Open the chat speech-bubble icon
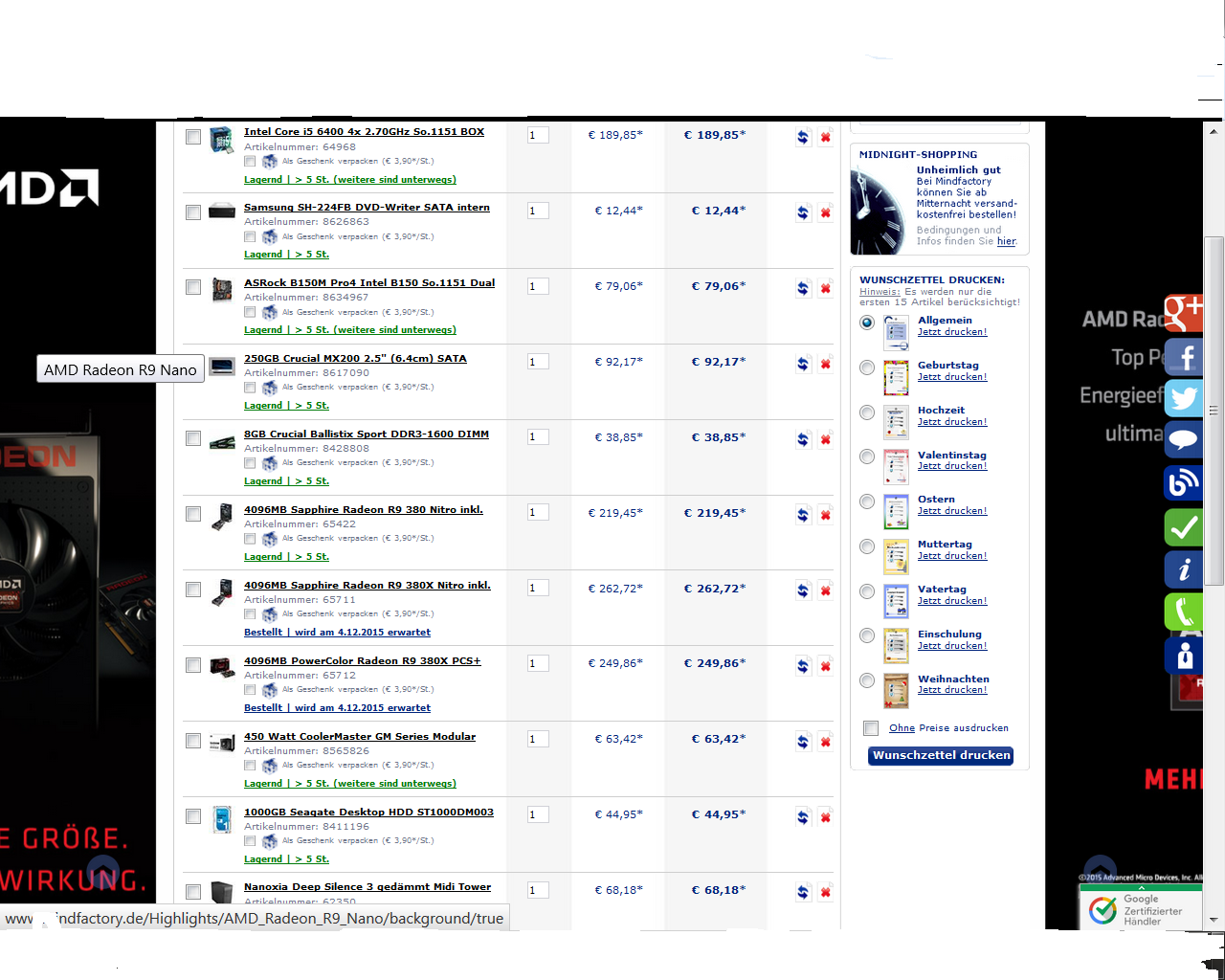This screenshot has height=980, width=1225. pyautogui.click(x=1183, y=440)
